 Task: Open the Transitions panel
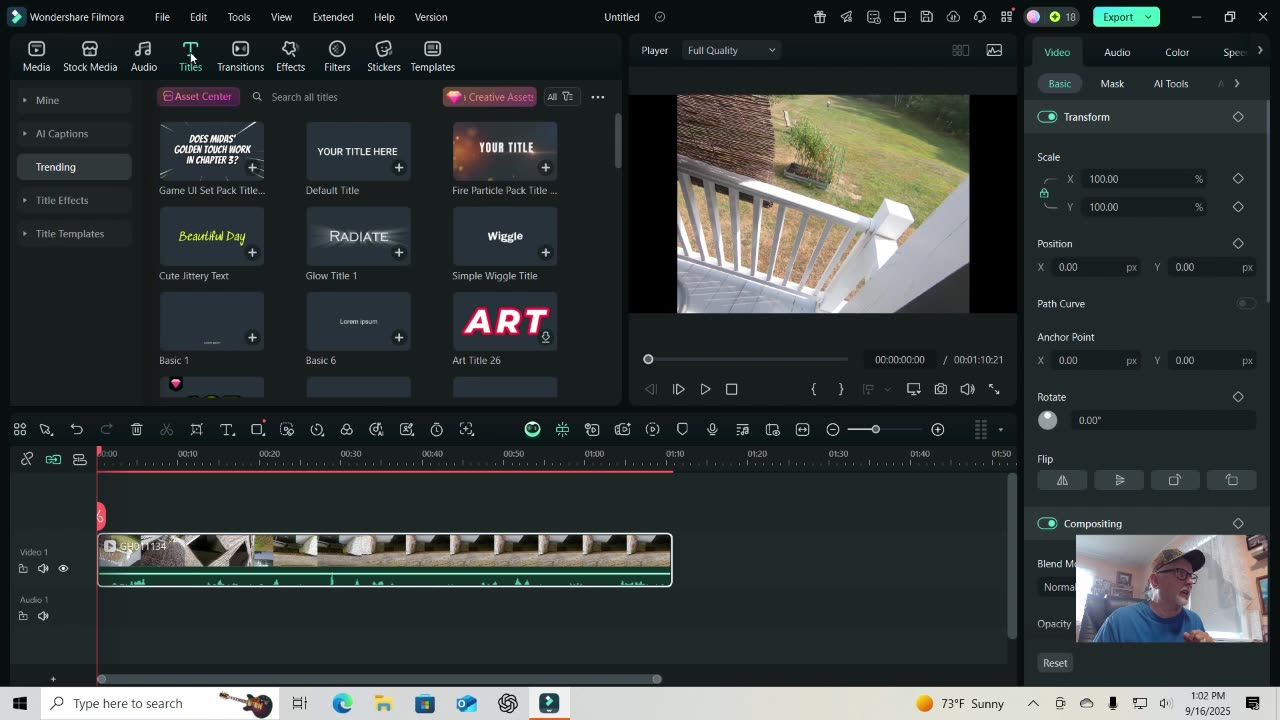coord(240,56)
